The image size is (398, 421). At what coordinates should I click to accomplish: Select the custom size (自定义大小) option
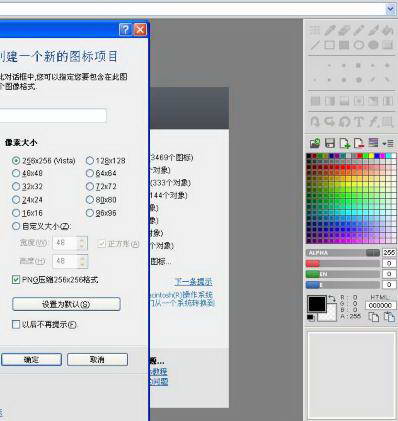click(x=42, y=226)
